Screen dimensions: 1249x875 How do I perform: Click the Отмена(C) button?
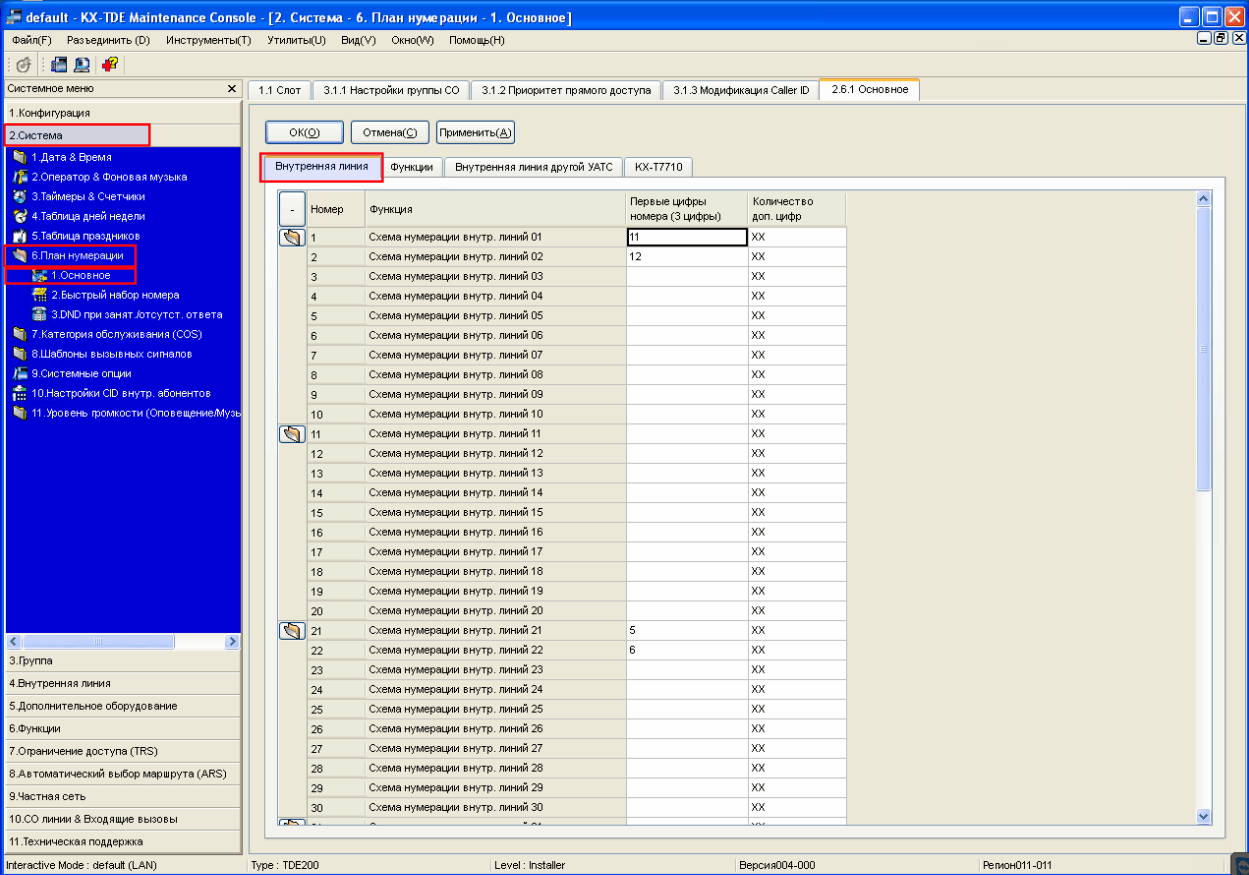click(390, 132)
